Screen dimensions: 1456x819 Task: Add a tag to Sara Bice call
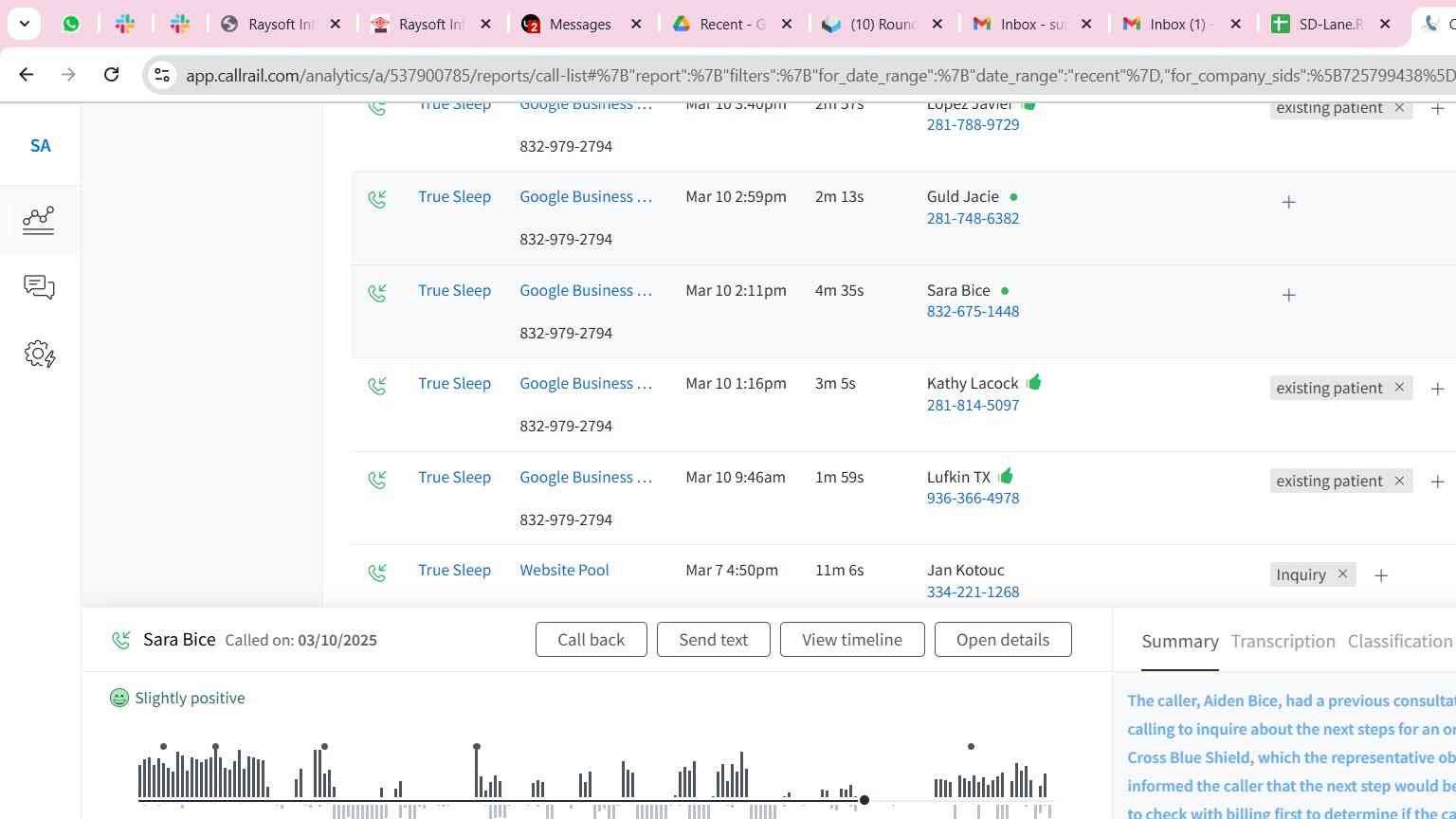click(1288, 295)
